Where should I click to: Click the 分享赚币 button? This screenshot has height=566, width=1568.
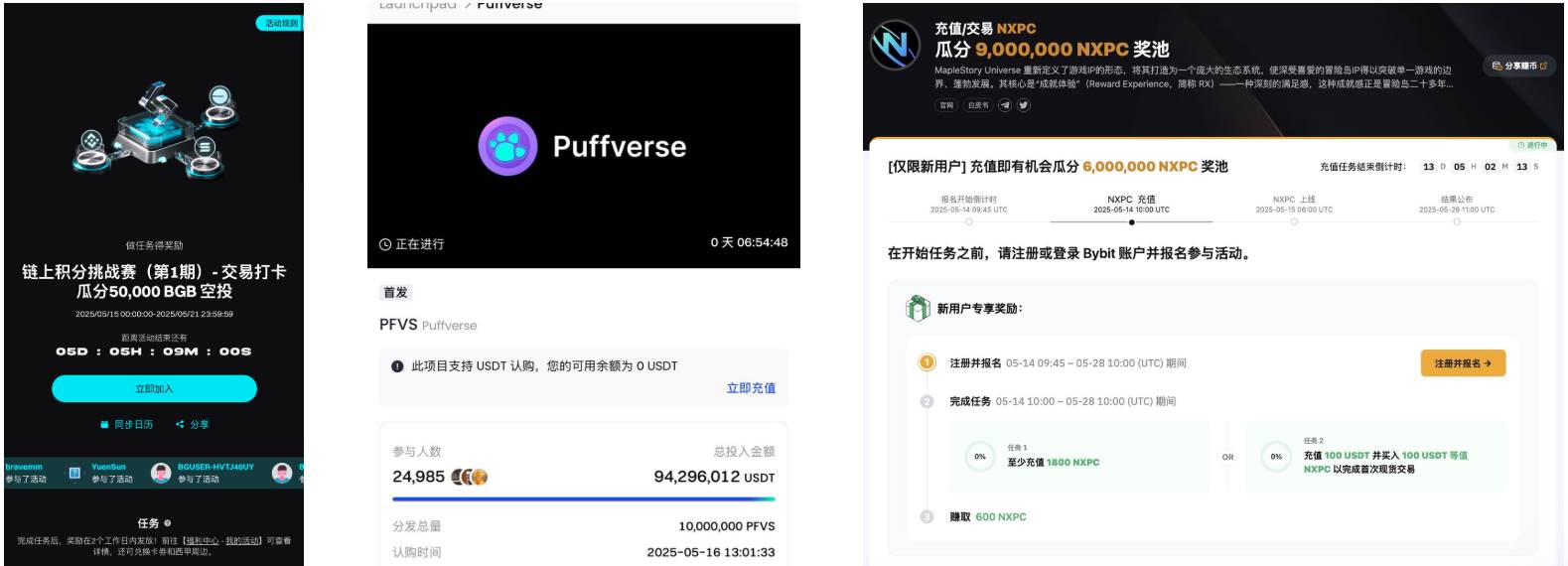1519,67
